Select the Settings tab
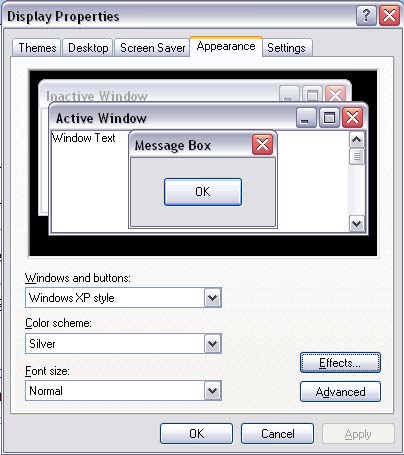Image resolution: width=404 pixels, height=455 pixels. point(286,48)
